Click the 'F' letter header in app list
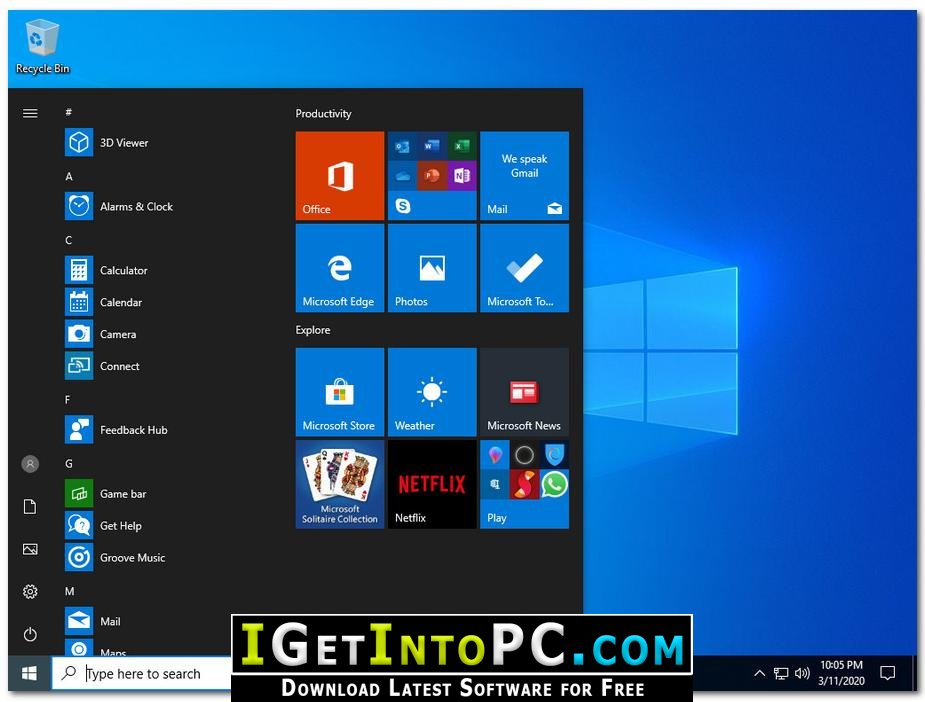Viewport: 925px width, 702px height. pyautogui.click(x=67, y=399)
